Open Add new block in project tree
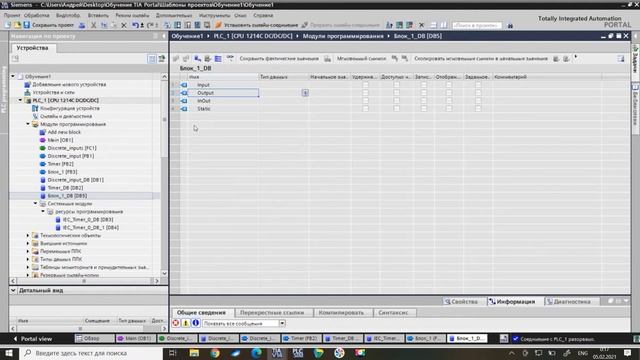 (x=64, y=132)
